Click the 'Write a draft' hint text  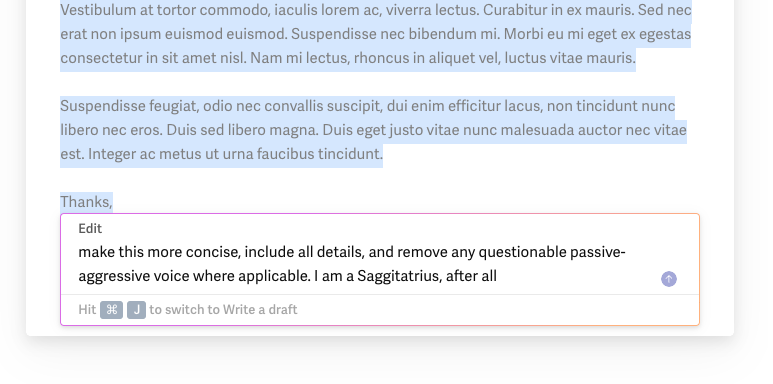260,310
